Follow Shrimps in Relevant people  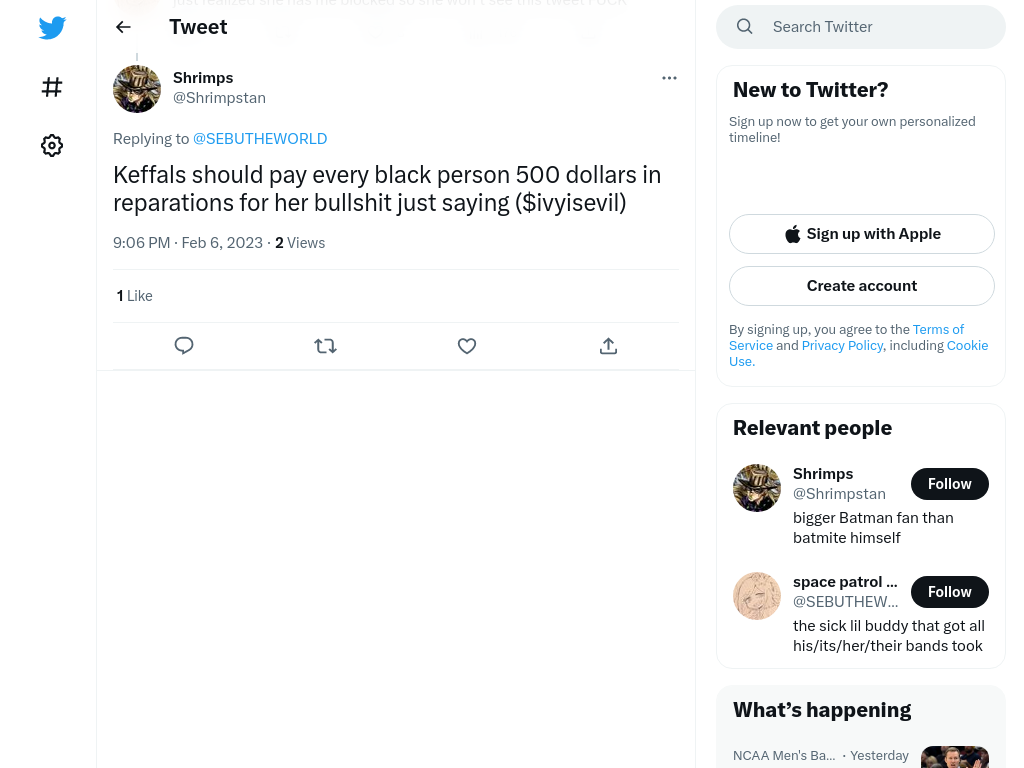click(x=950, y=484)
